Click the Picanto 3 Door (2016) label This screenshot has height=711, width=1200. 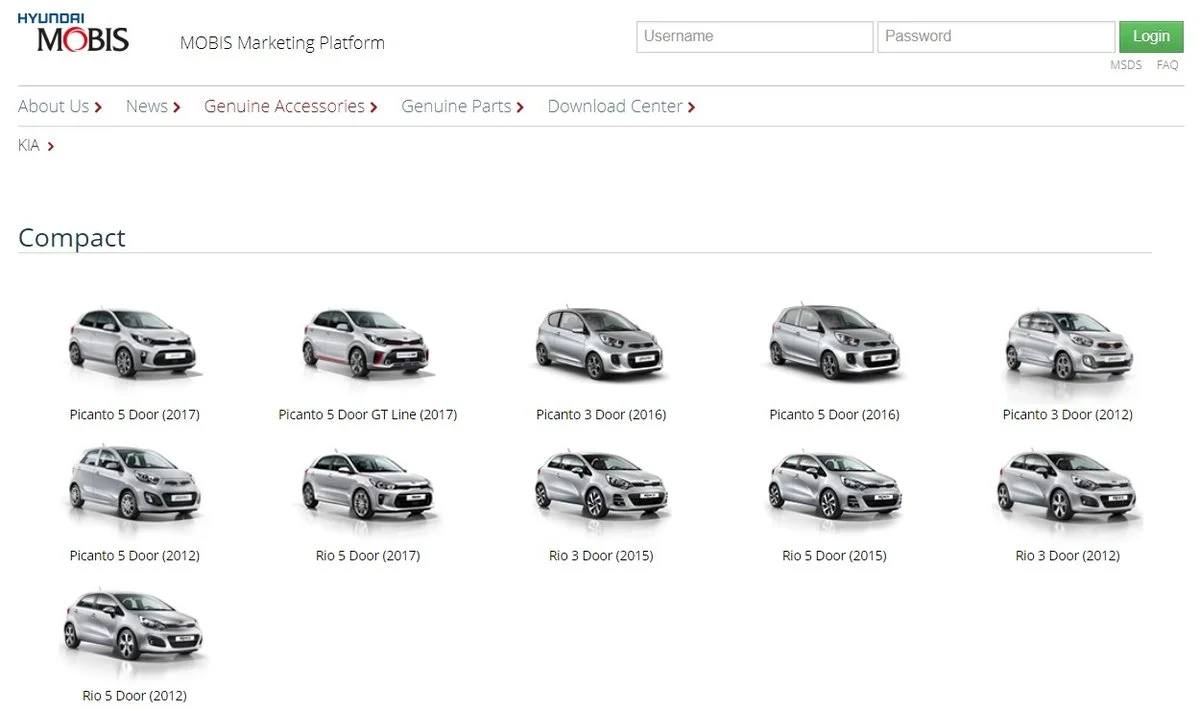point(601,414)
